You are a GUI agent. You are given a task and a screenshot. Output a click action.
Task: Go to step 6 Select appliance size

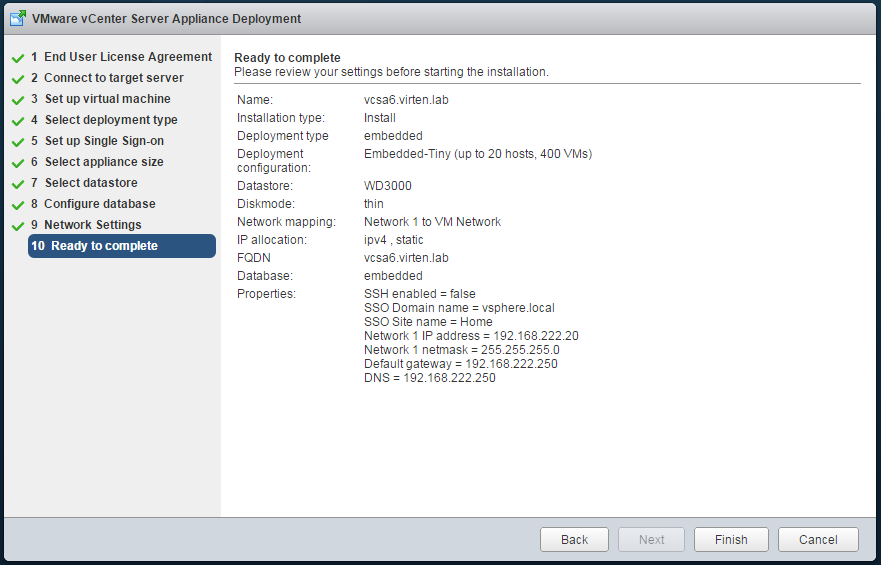click(97, 162)
